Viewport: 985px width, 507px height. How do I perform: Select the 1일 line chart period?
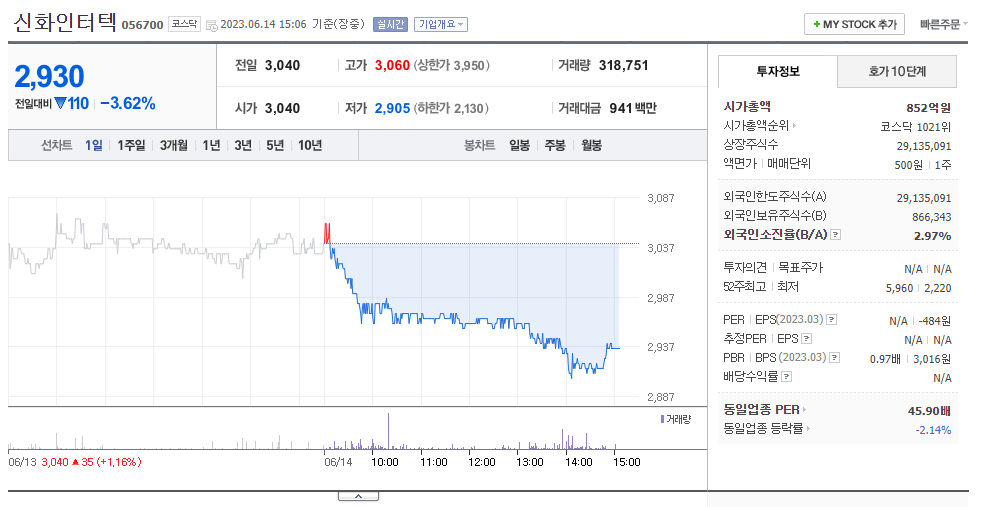pos(94,145)
